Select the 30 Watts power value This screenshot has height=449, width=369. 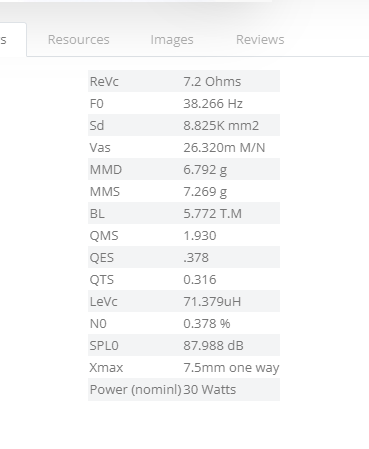pyautogui.click(x=210, y=390)
